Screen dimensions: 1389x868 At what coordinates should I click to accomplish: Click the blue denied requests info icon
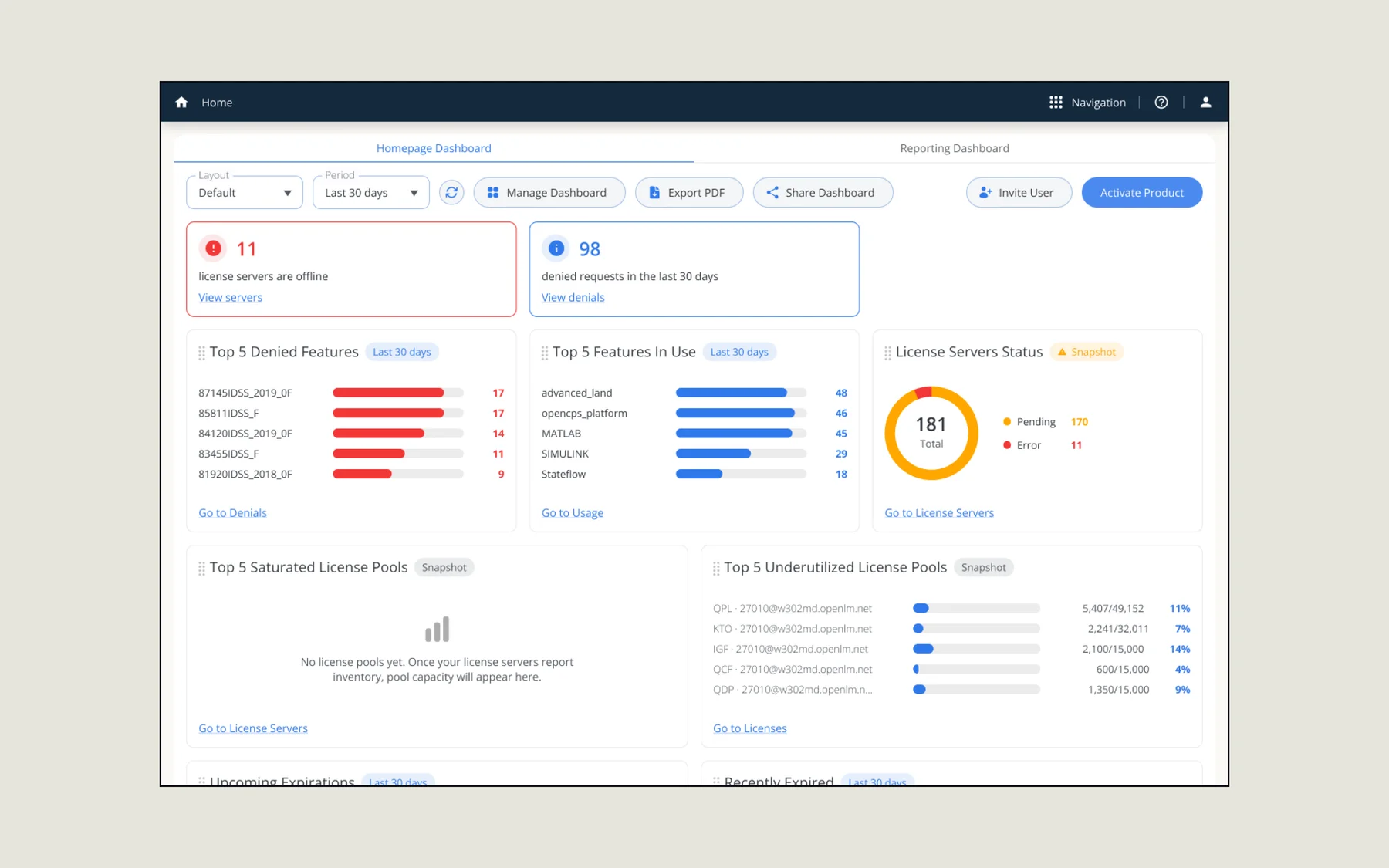pos(556,248)
